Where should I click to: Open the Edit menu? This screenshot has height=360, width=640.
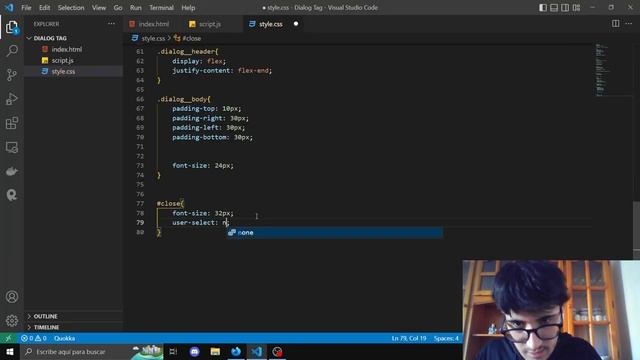(44, 7)
